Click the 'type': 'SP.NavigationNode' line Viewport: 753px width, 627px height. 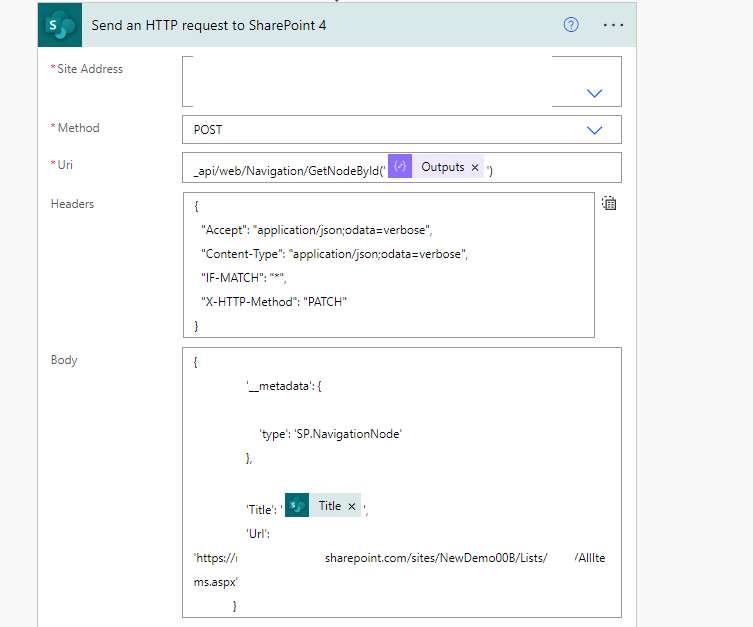tap(330, 434)
